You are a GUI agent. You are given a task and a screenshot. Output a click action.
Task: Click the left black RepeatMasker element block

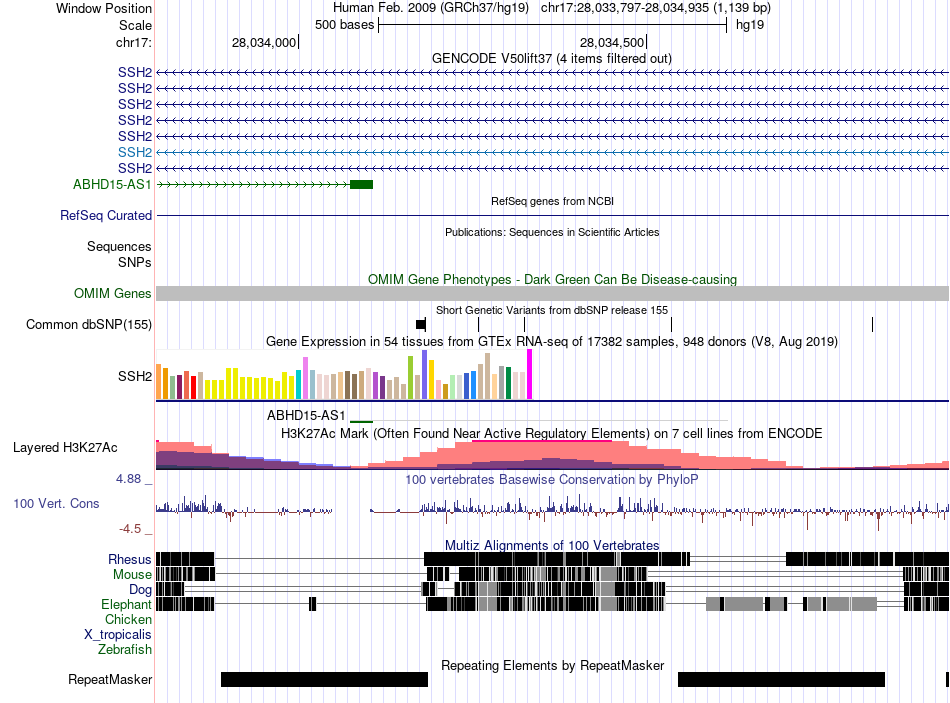(x=324, y=679)
